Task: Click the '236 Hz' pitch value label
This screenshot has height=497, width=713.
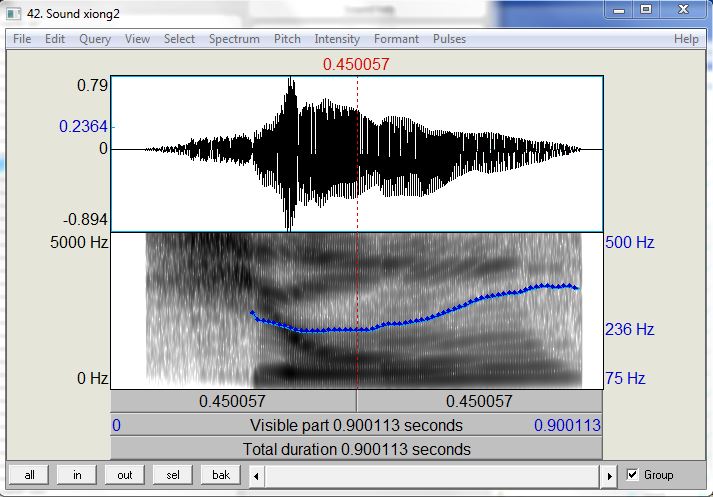Action: 629,329
